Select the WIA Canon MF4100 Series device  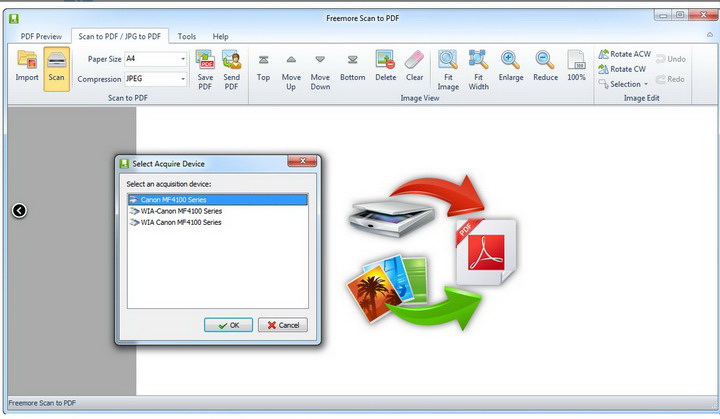(218, 222)
